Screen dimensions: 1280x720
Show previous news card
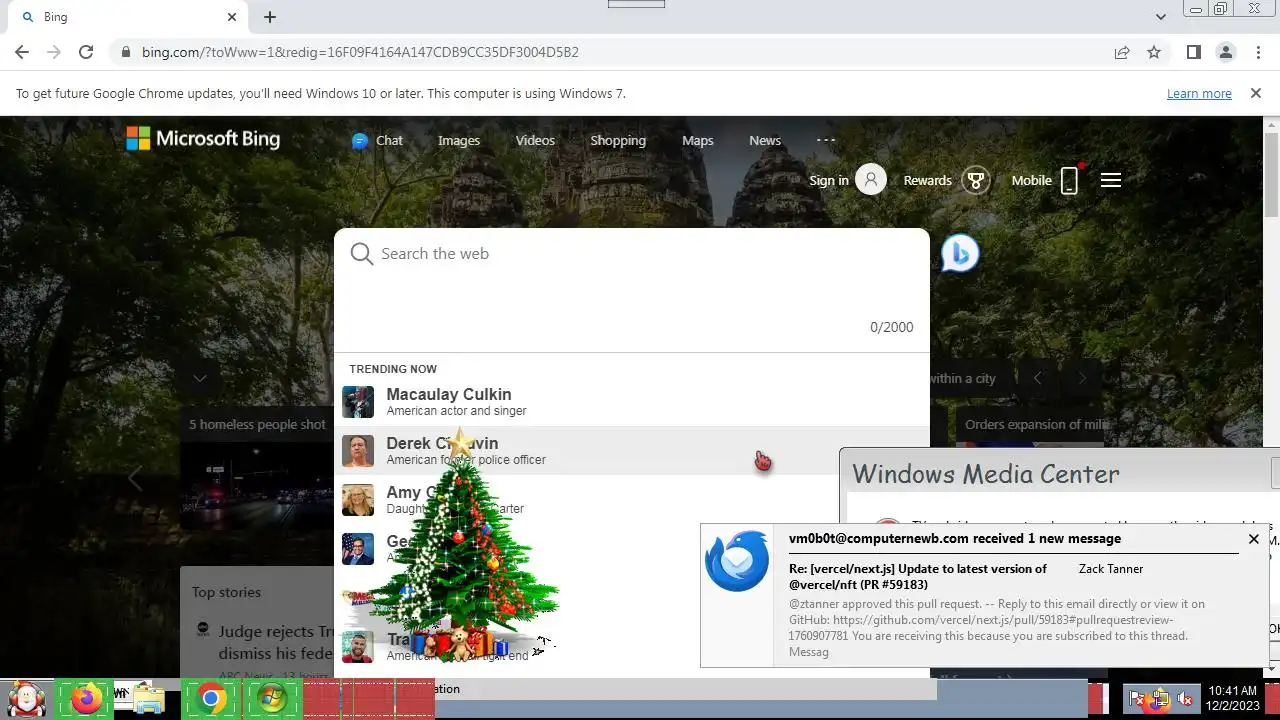click(135, 479)
